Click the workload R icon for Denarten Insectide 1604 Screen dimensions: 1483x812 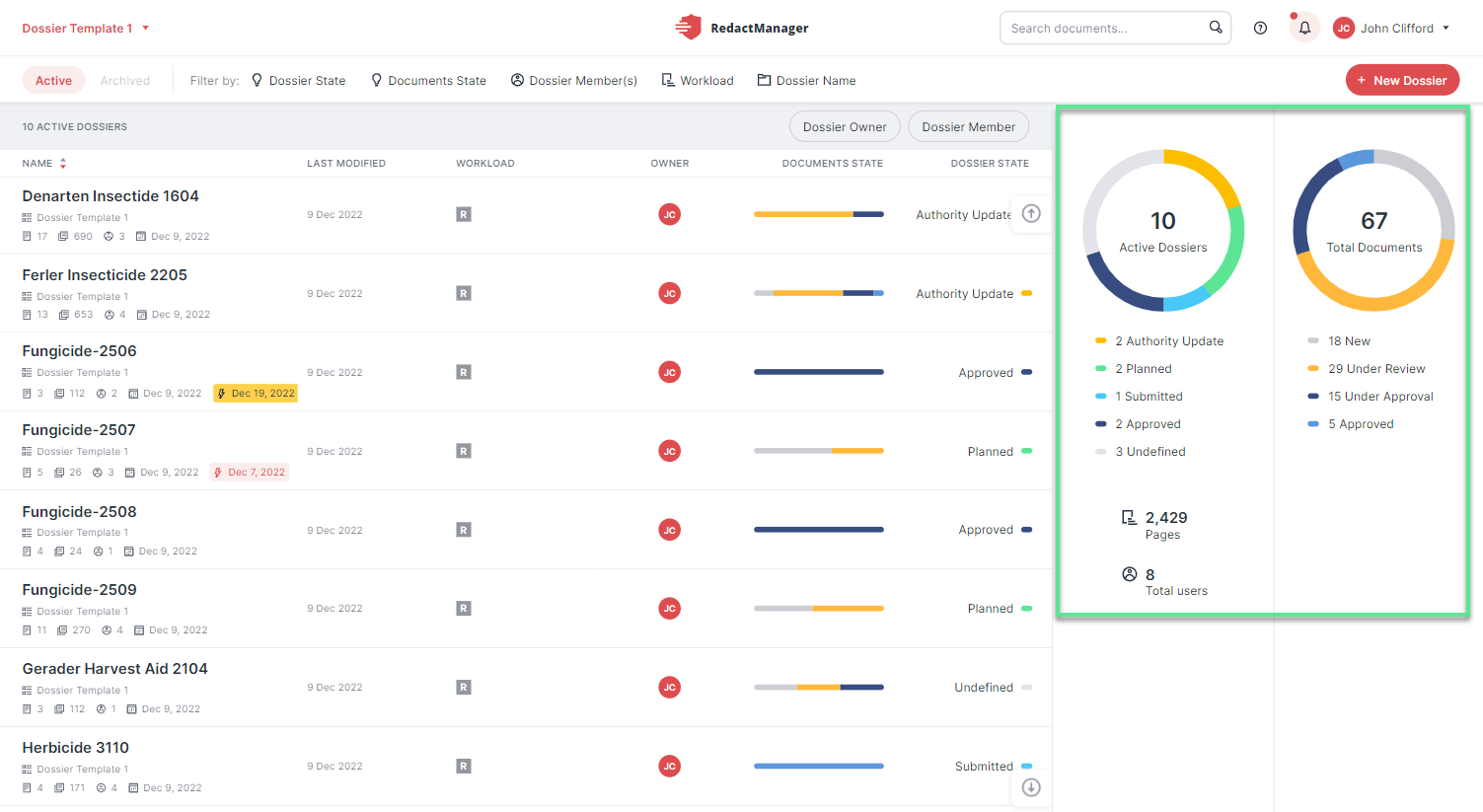464,214
